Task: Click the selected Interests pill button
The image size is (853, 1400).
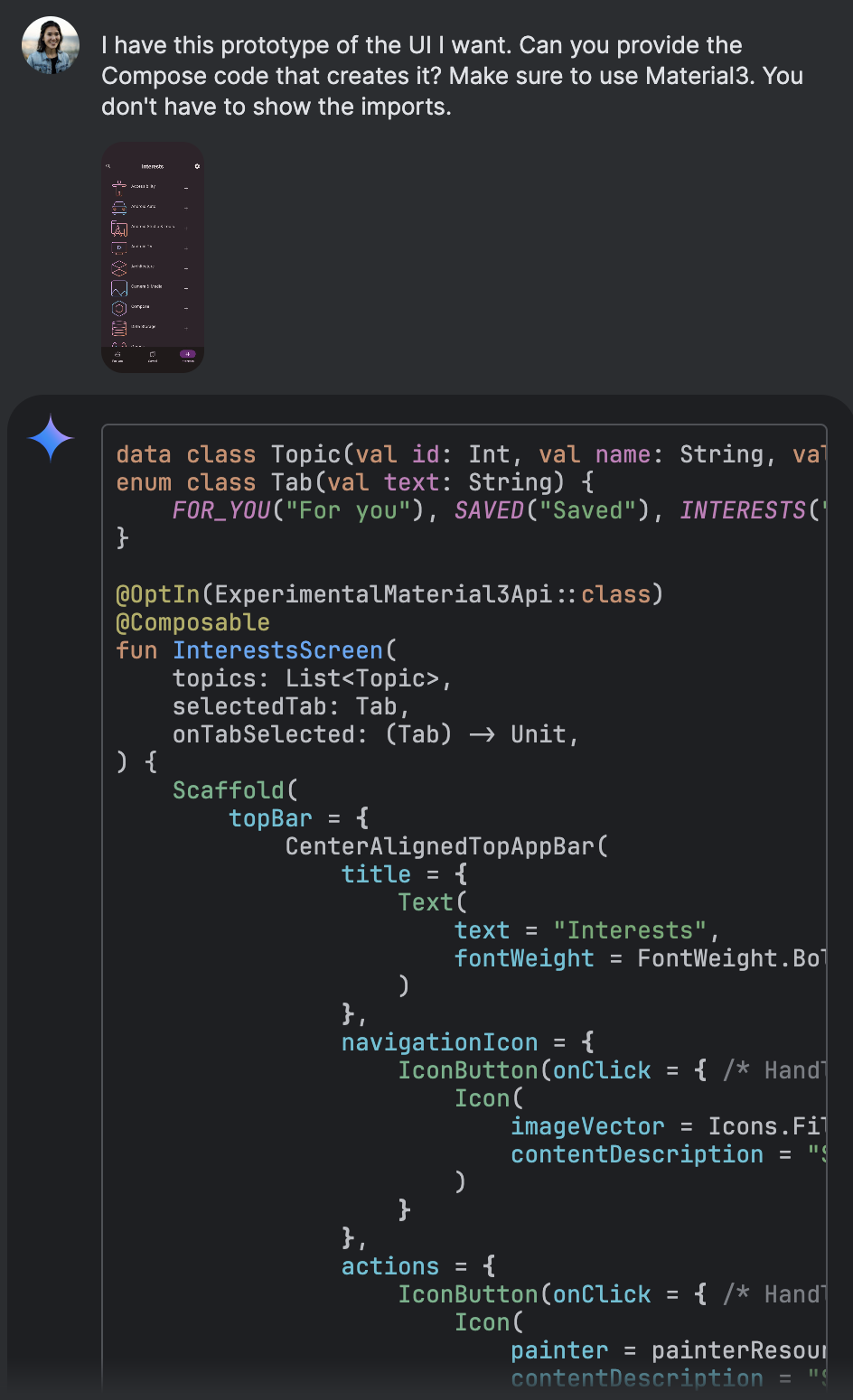Action: pyautogui.click(x=188, y=354)
